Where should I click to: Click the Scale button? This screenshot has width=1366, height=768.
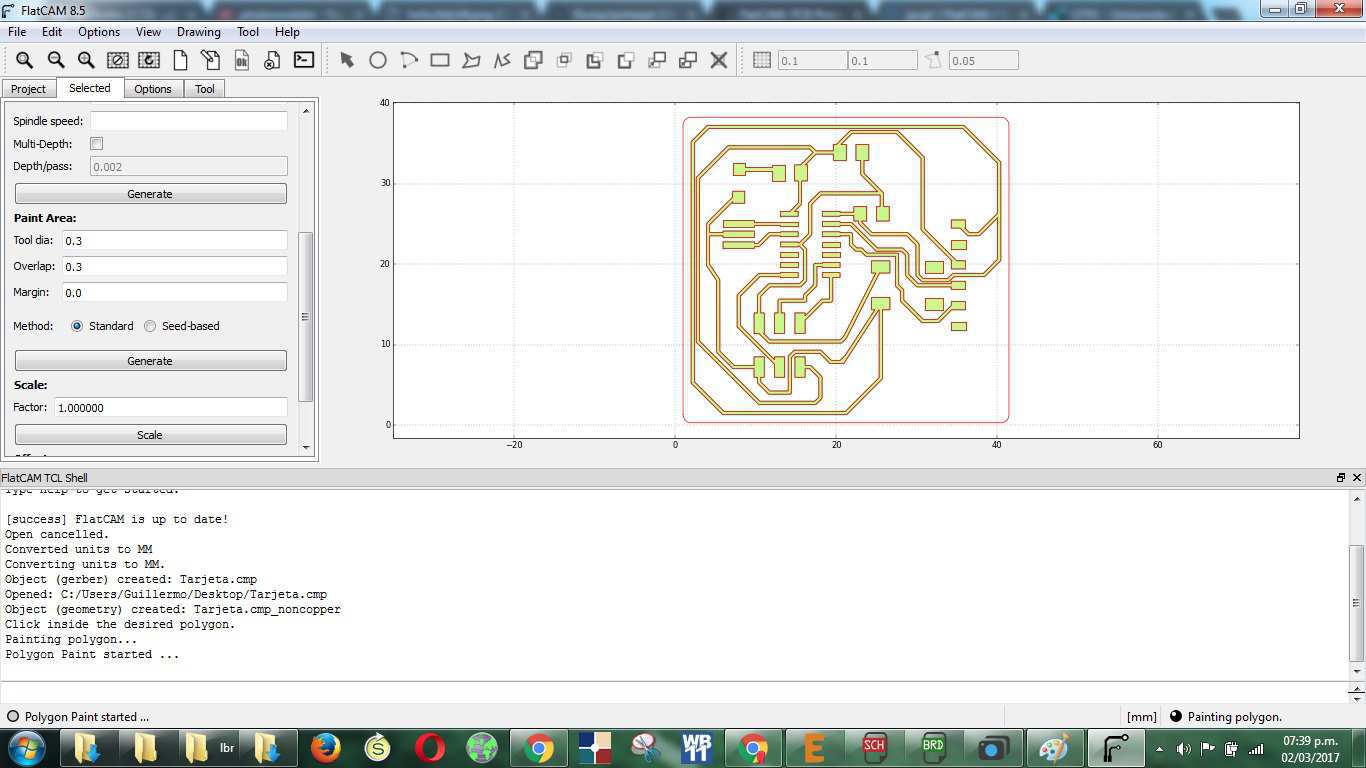[150, 435]
